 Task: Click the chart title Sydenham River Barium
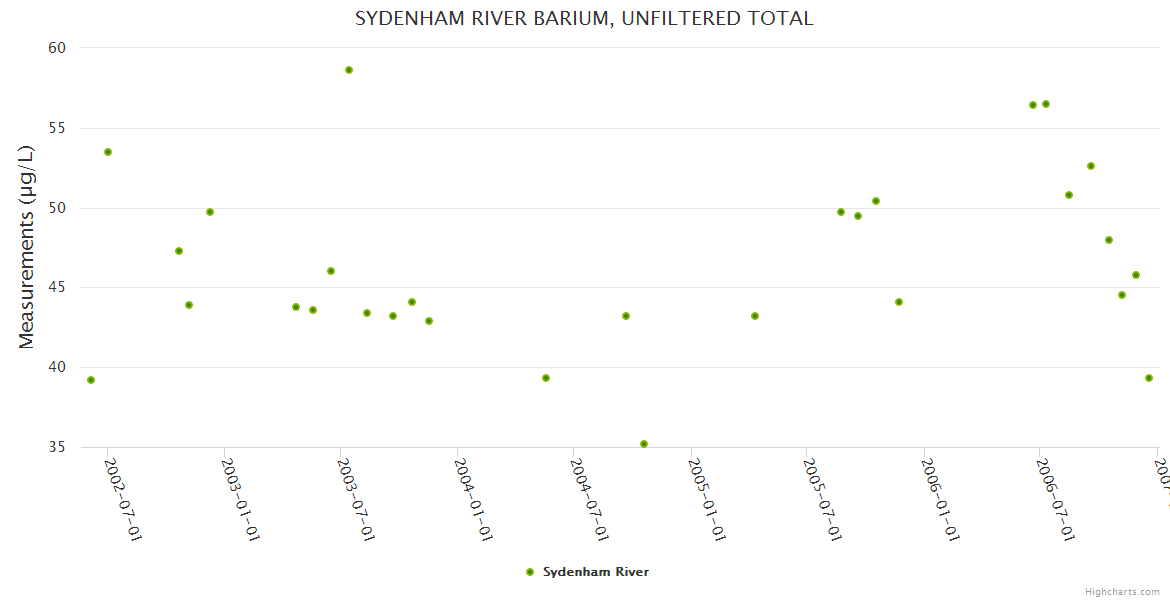[584, 19]
